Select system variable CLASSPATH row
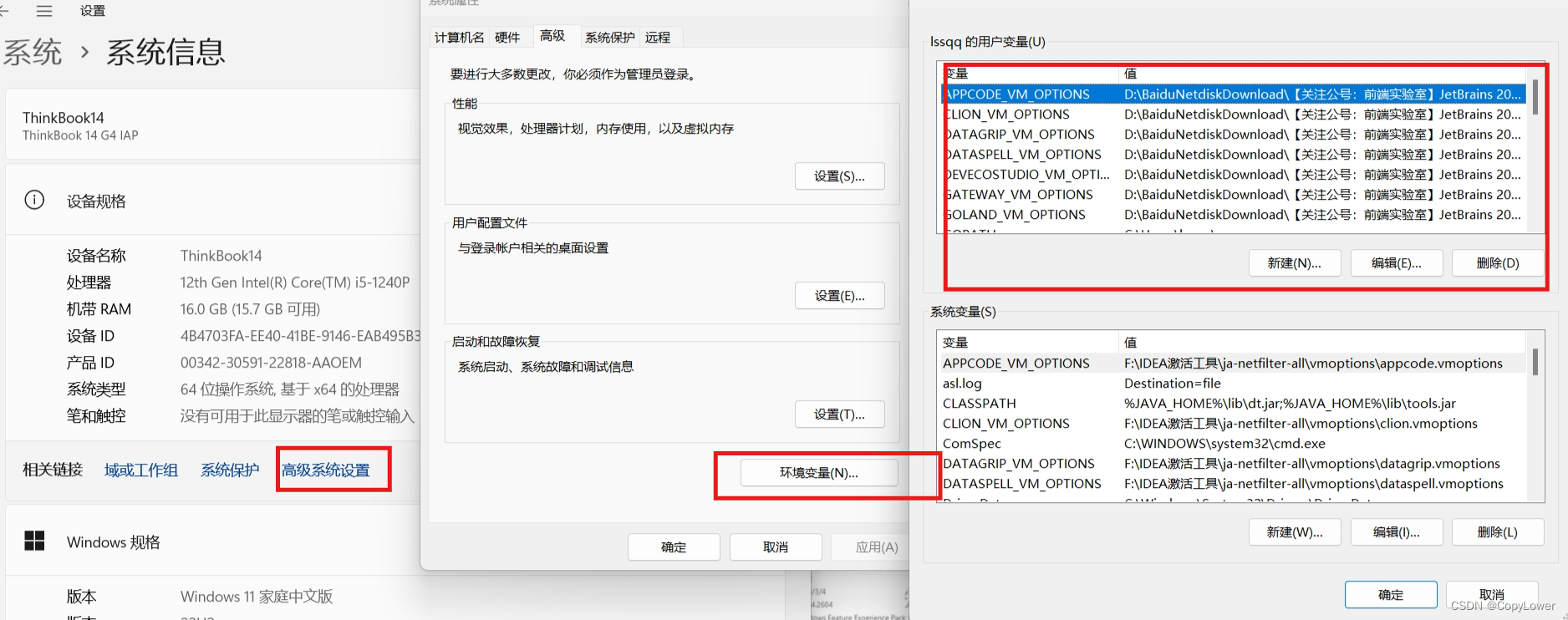The width and height of the screenshot is (1568, 620). (x=1235, y=404)
